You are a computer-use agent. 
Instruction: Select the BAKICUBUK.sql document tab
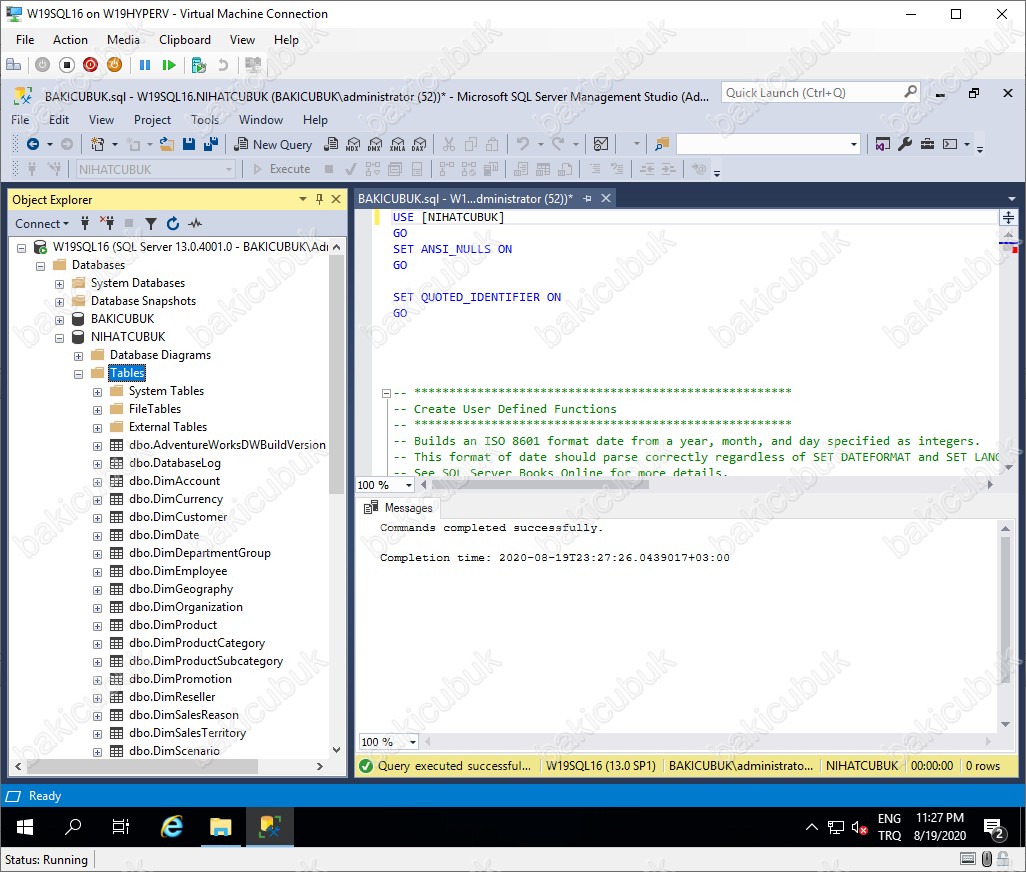click(465, 199)
